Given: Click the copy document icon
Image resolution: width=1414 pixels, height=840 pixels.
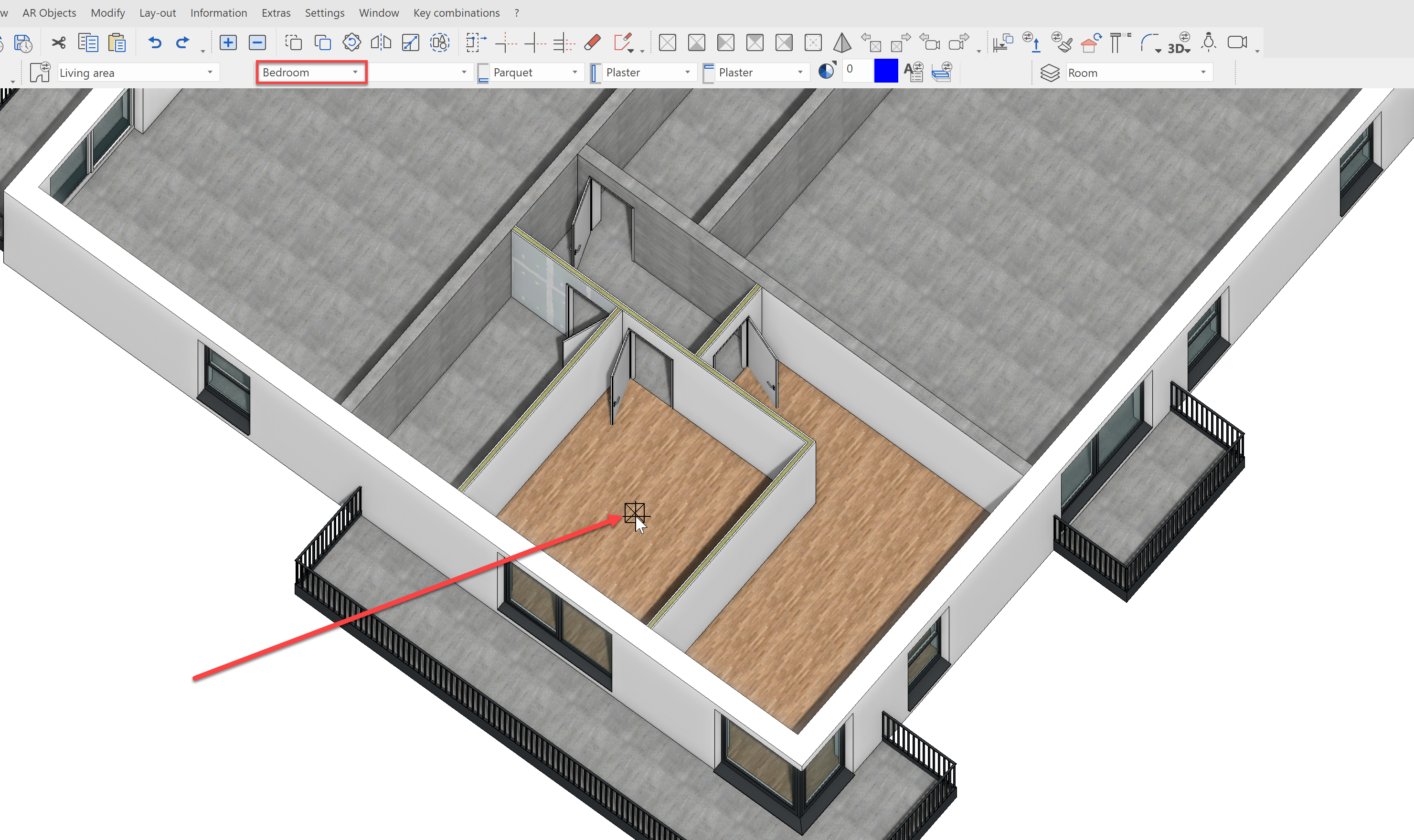Looking at the screenshot, I should coord(88,43).
